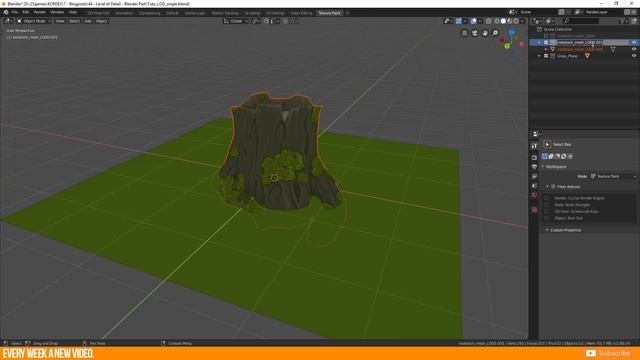Open the Object Mode dropdown
The height and width of the screenshot is (360, 640).
[34, 21]
